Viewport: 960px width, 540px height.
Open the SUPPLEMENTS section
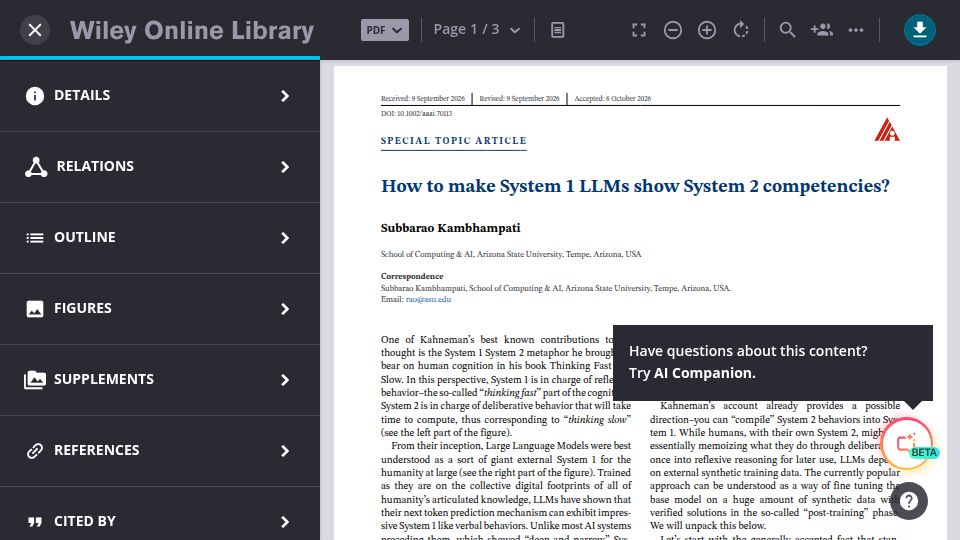[x=160, y=380]
